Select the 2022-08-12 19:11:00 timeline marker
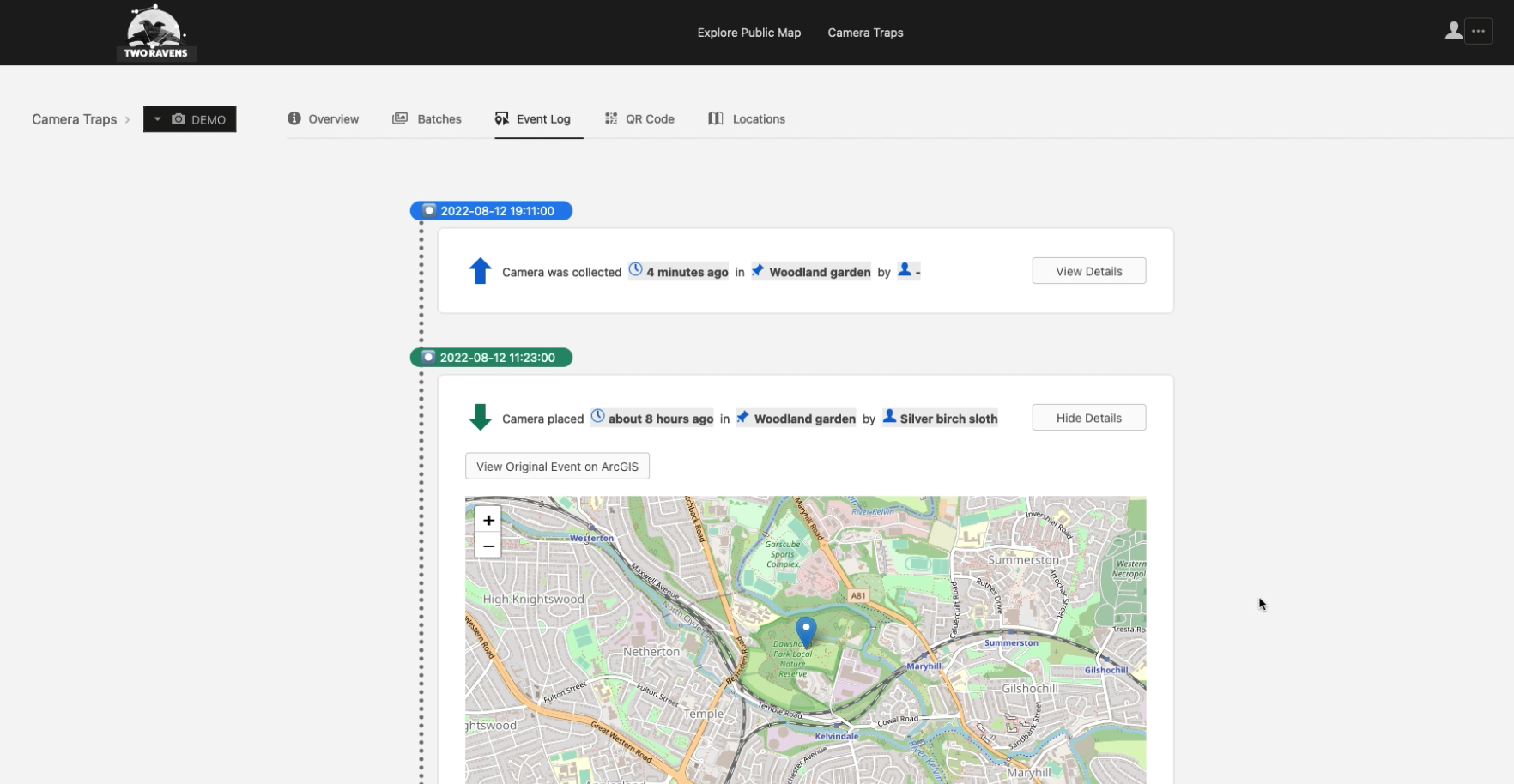The image size is (1514, 784). 491,211
